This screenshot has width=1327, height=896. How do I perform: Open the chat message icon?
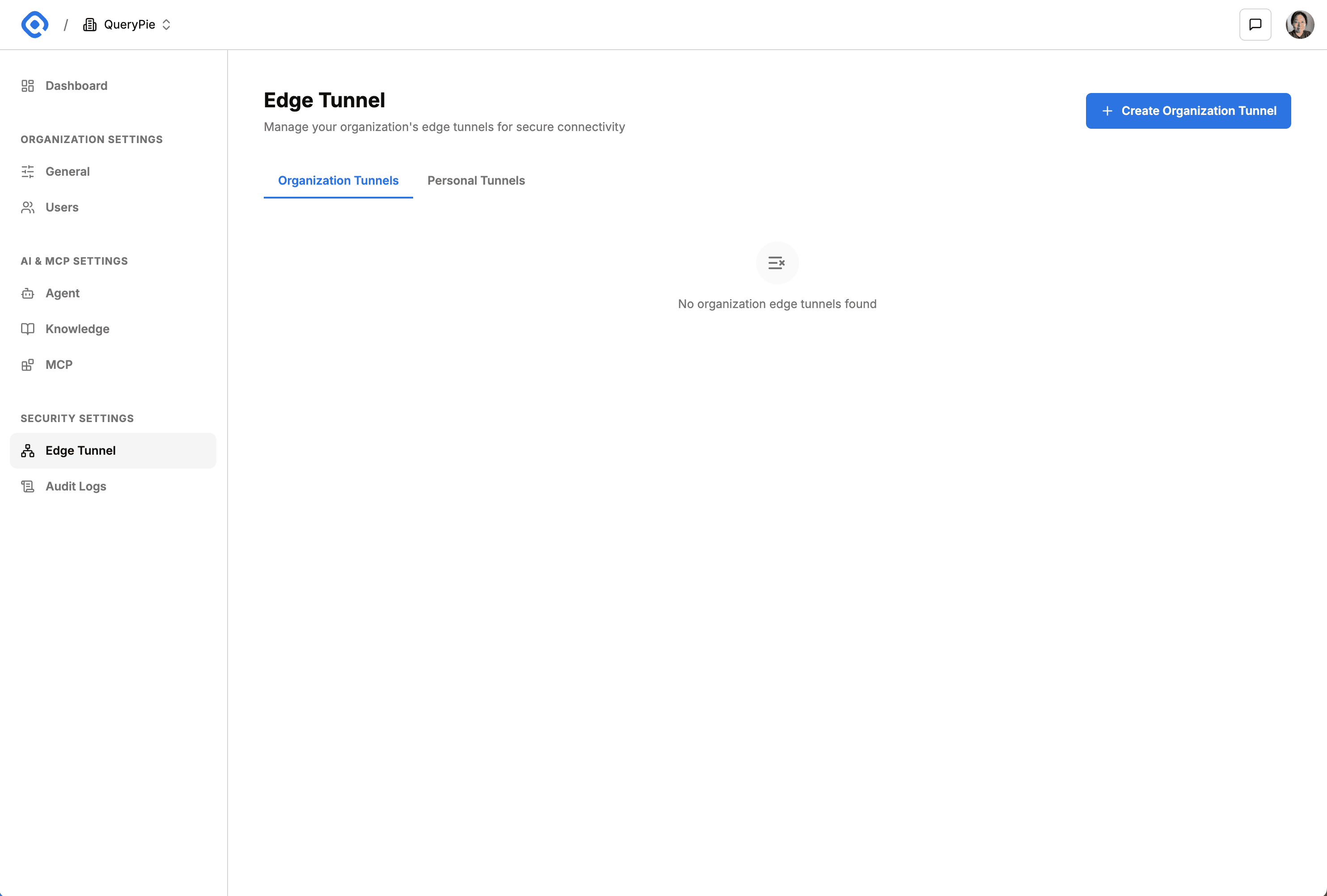tap(1255, 25)
